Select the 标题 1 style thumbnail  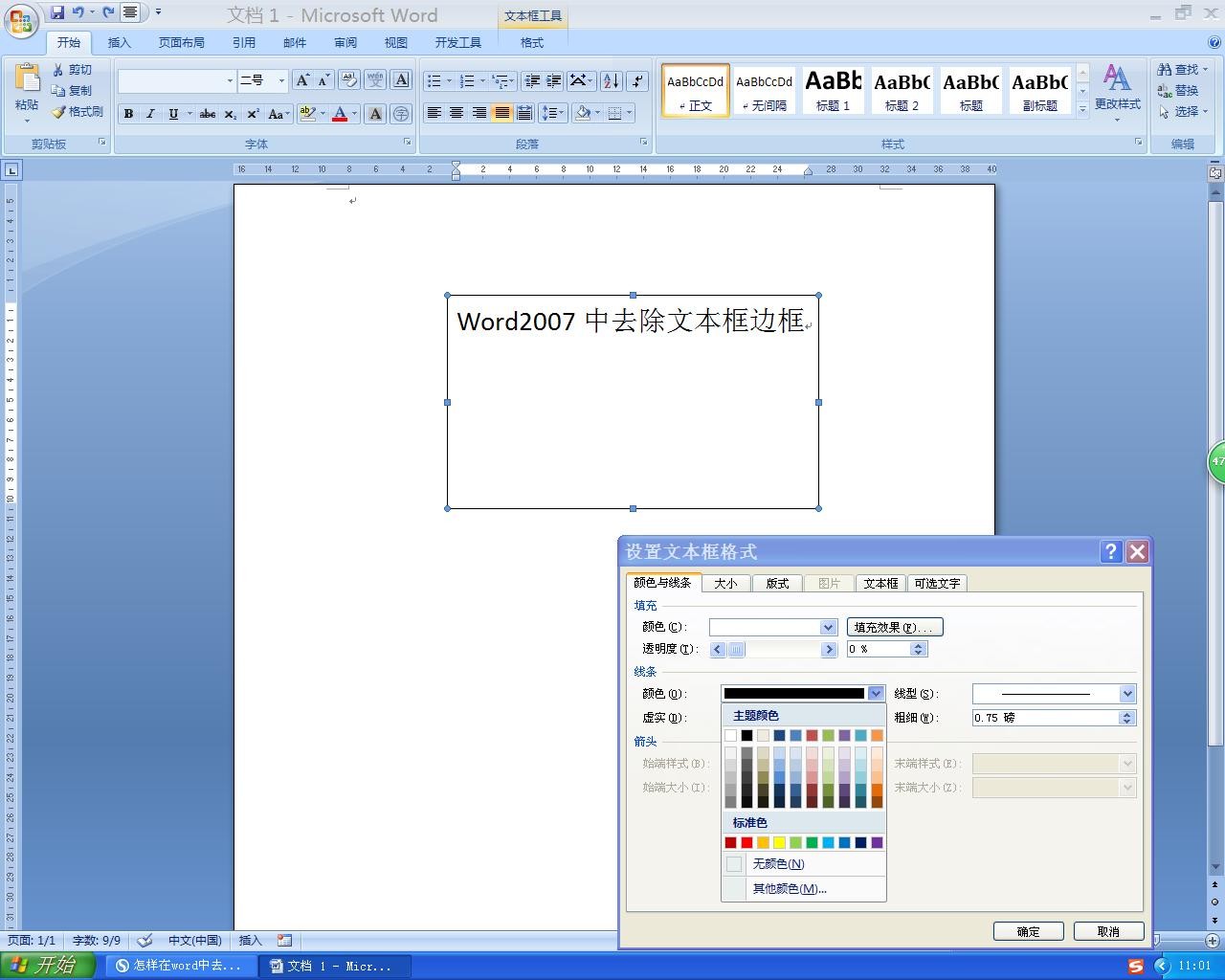point(833,90)
